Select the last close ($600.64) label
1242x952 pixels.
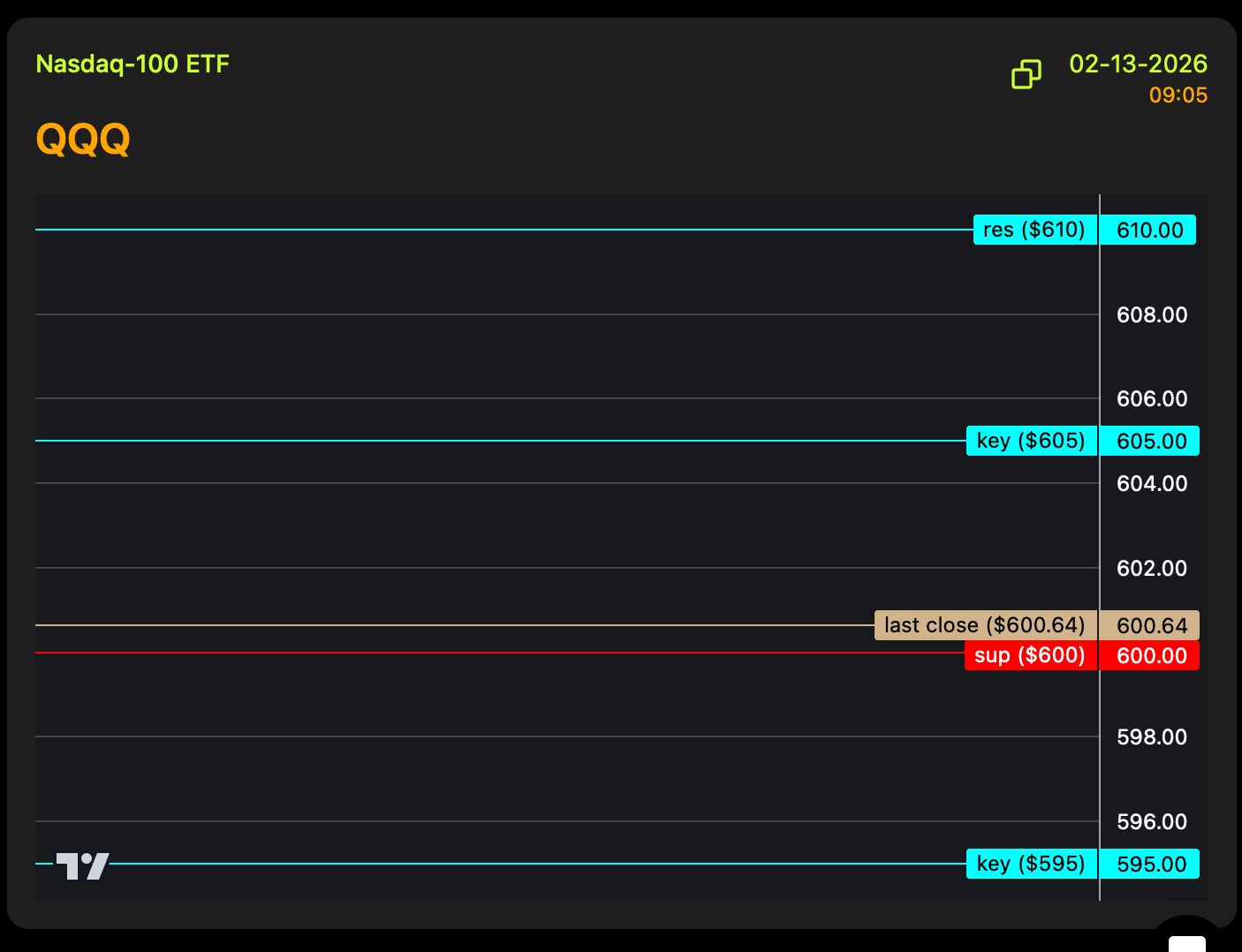click(x=985, y=625)
